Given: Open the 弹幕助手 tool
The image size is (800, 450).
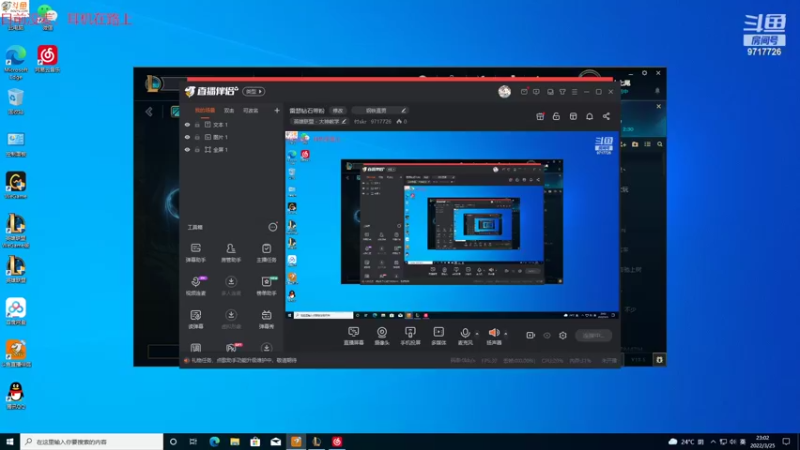Looking at the screenshot, I should point(196,253).
